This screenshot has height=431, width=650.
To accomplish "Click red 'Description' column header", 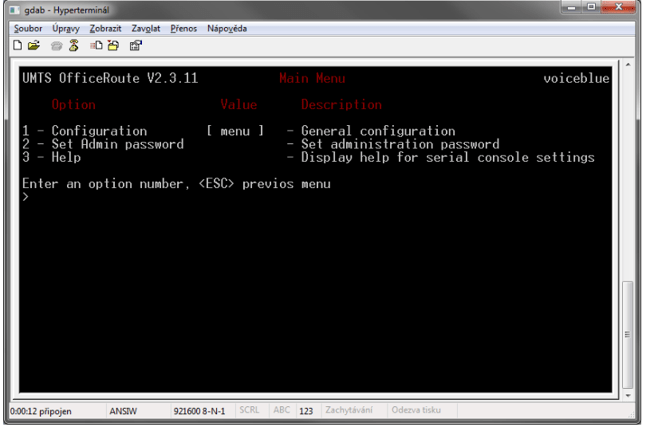I will coord(342,104).
